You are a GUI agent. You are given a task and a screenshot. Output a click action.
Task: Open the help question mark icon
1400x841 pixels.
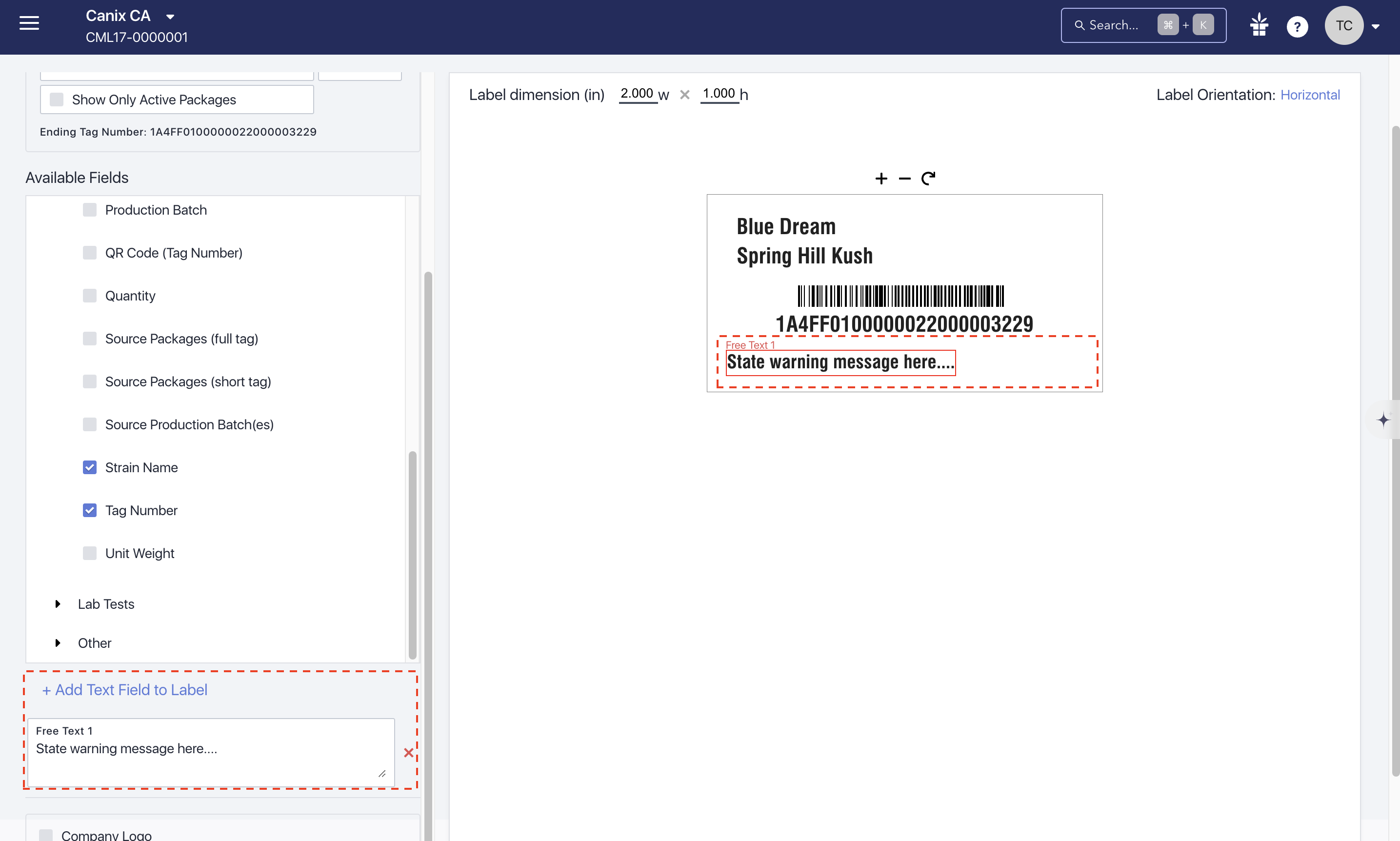[x=1297, y=26]
